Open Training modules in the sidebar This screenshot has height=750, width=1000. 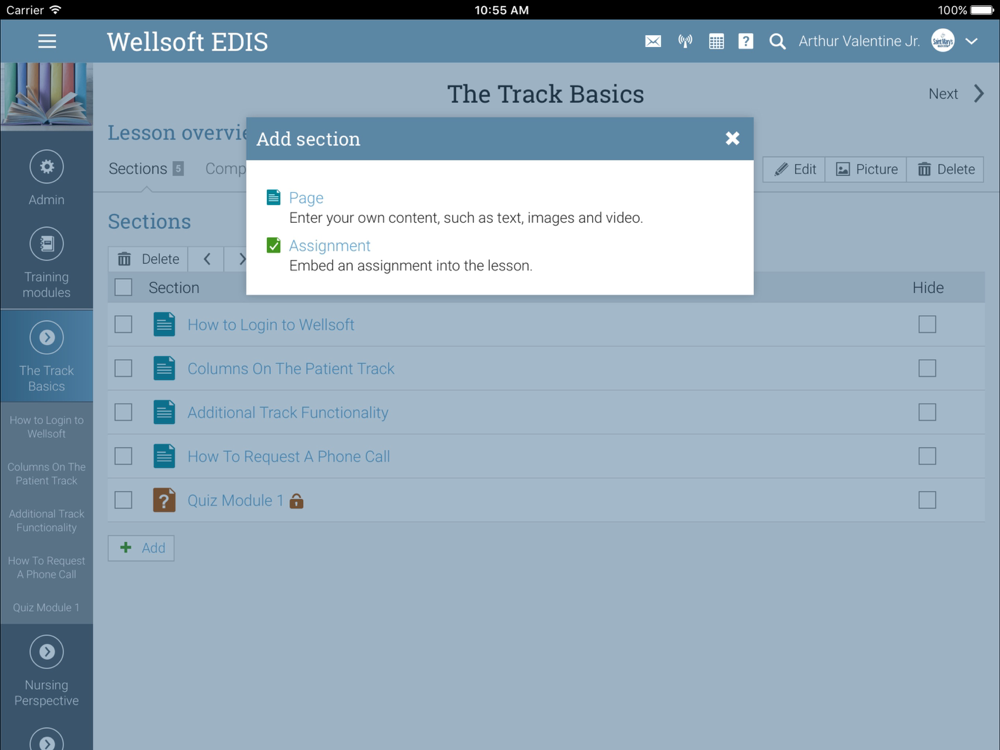pos(47,263)
